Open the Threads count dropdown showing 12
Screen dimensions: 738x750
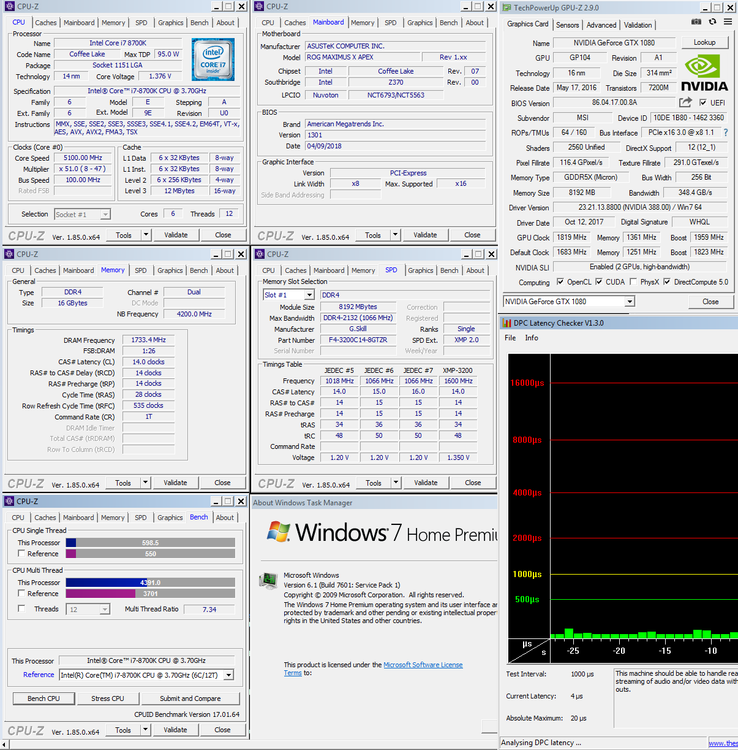click(105, 609)
